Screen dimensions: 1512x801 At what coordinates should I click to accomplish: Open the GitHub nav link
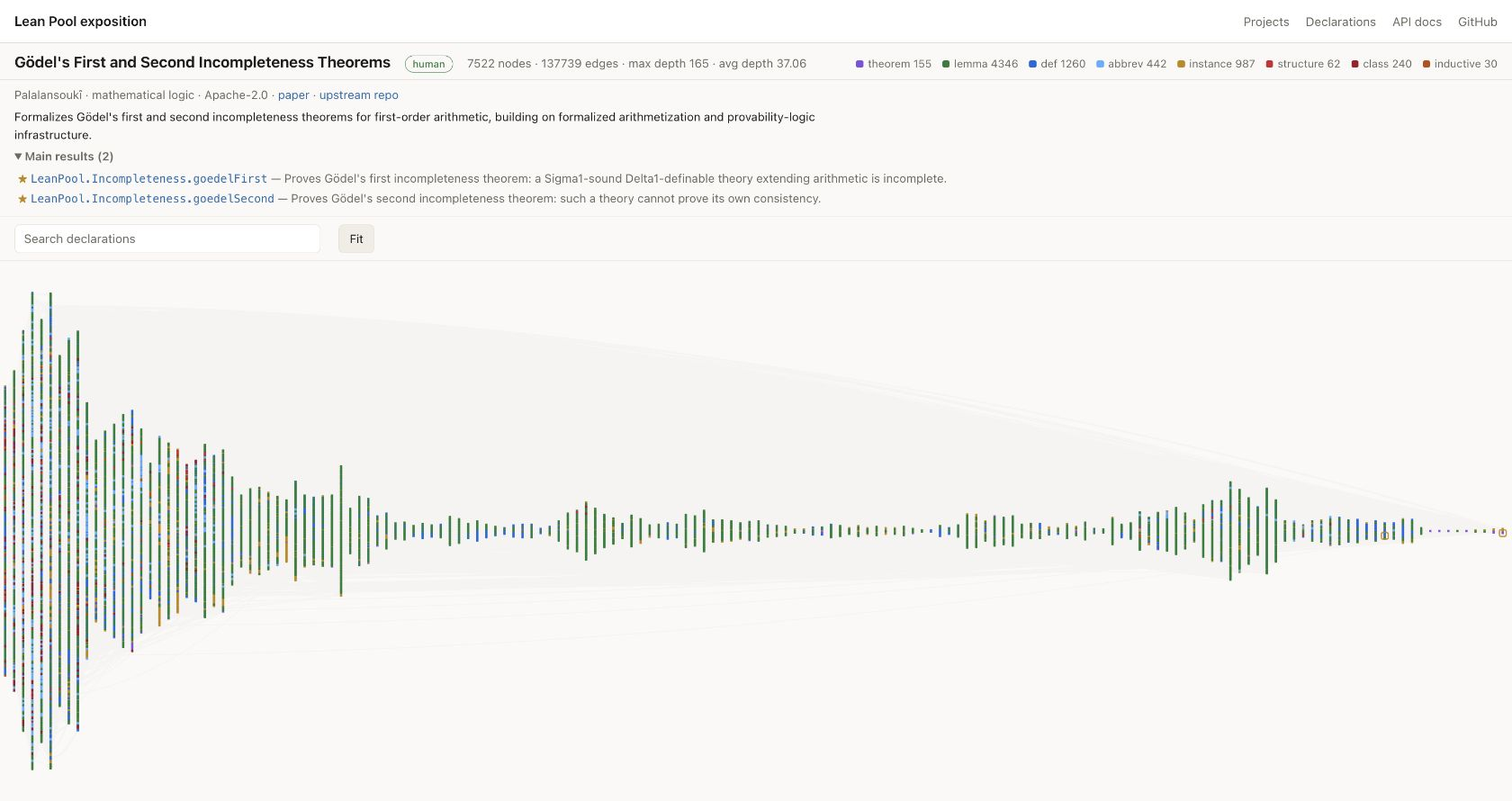tap(1478, 22)
